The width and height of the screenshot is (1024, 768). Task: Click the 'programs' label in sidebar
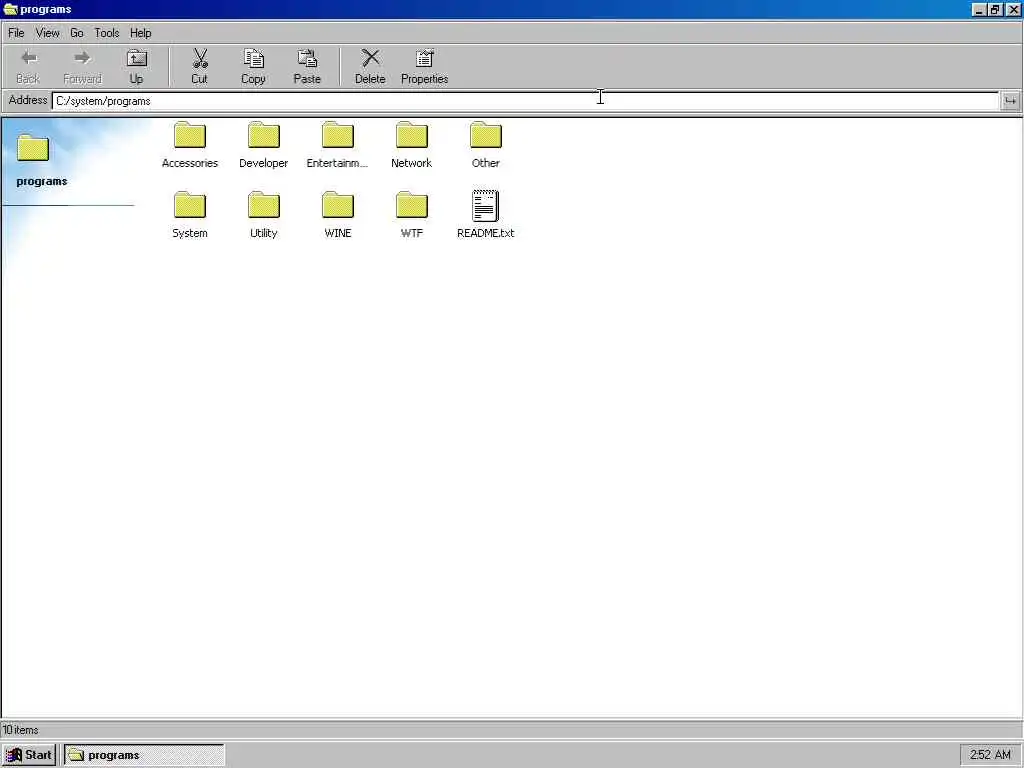42,181
